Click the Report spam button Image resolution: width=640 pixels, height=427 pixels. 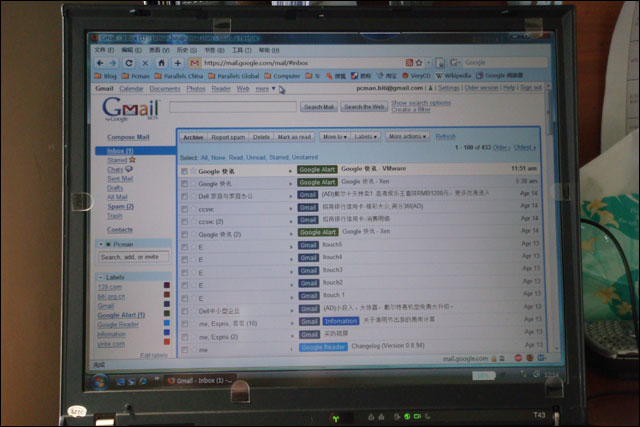click(x=228, y=137)
